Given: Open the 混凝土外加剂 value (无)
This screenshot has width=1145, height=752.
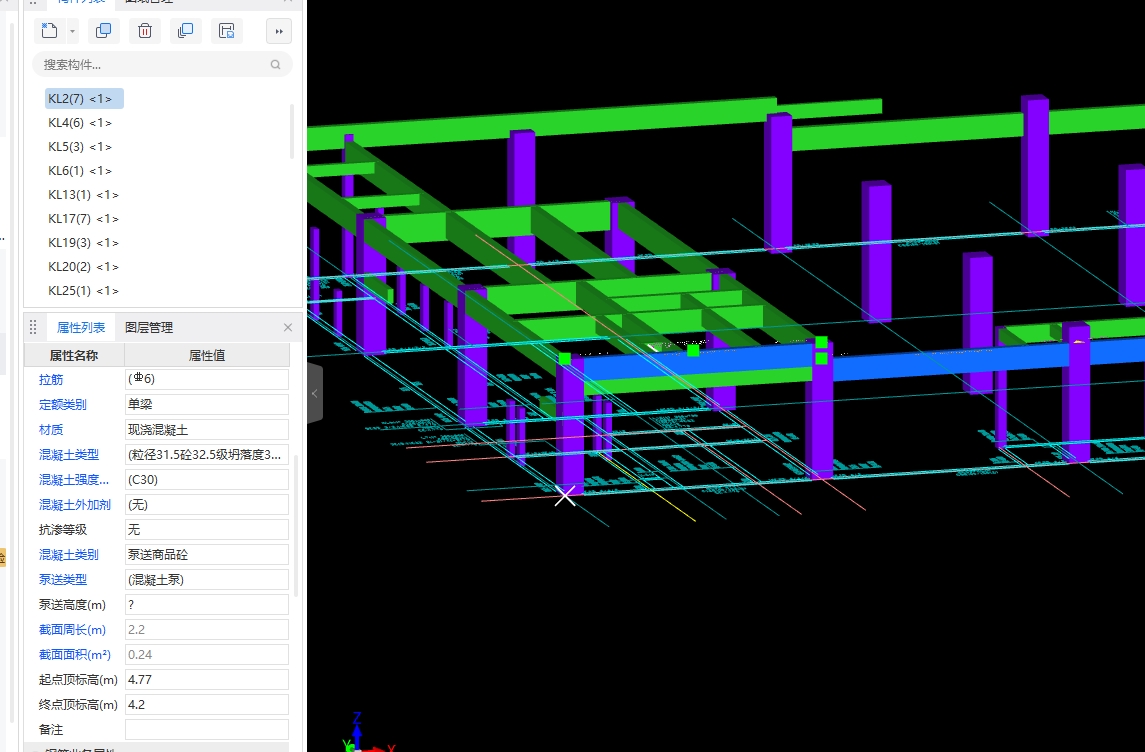Looking at the screenshot, I should [207, 504].
